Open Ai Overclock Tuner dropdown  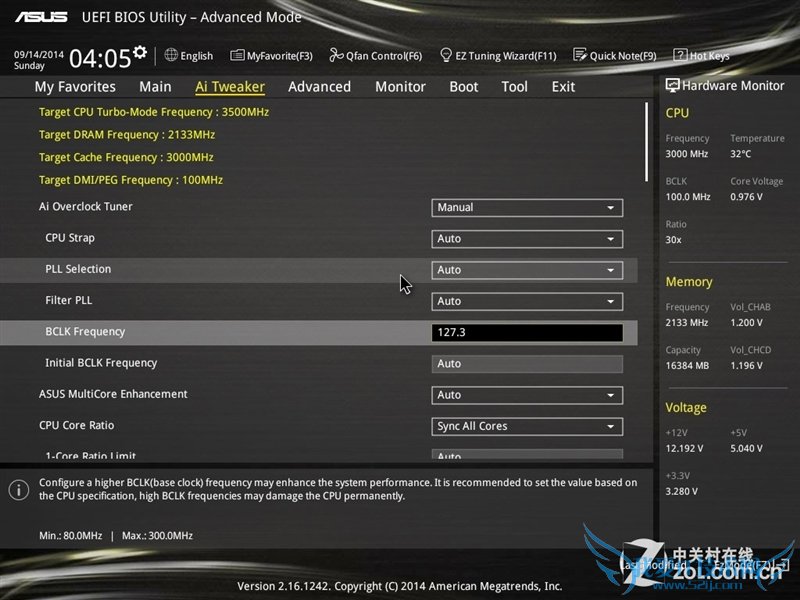coord(527,208)
